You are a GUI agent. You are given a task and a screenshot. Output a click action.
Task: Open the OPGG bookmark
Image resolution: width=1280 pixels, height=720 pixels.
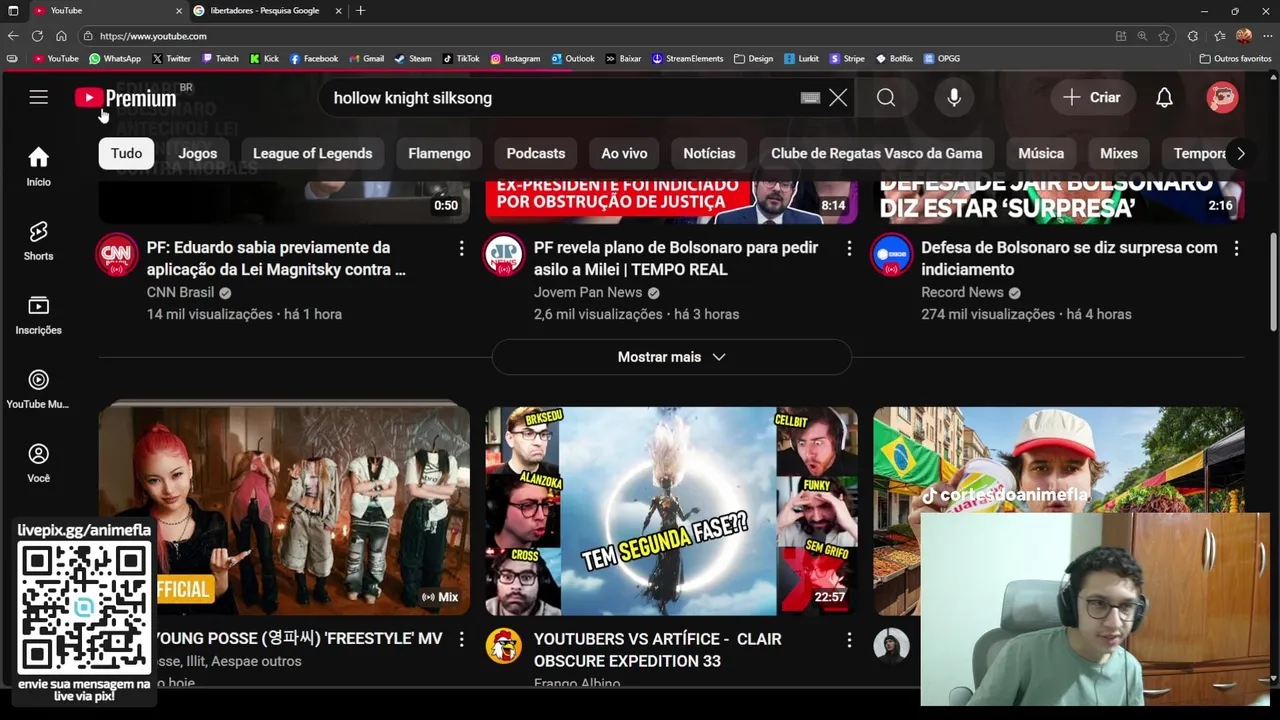(942, 59)
